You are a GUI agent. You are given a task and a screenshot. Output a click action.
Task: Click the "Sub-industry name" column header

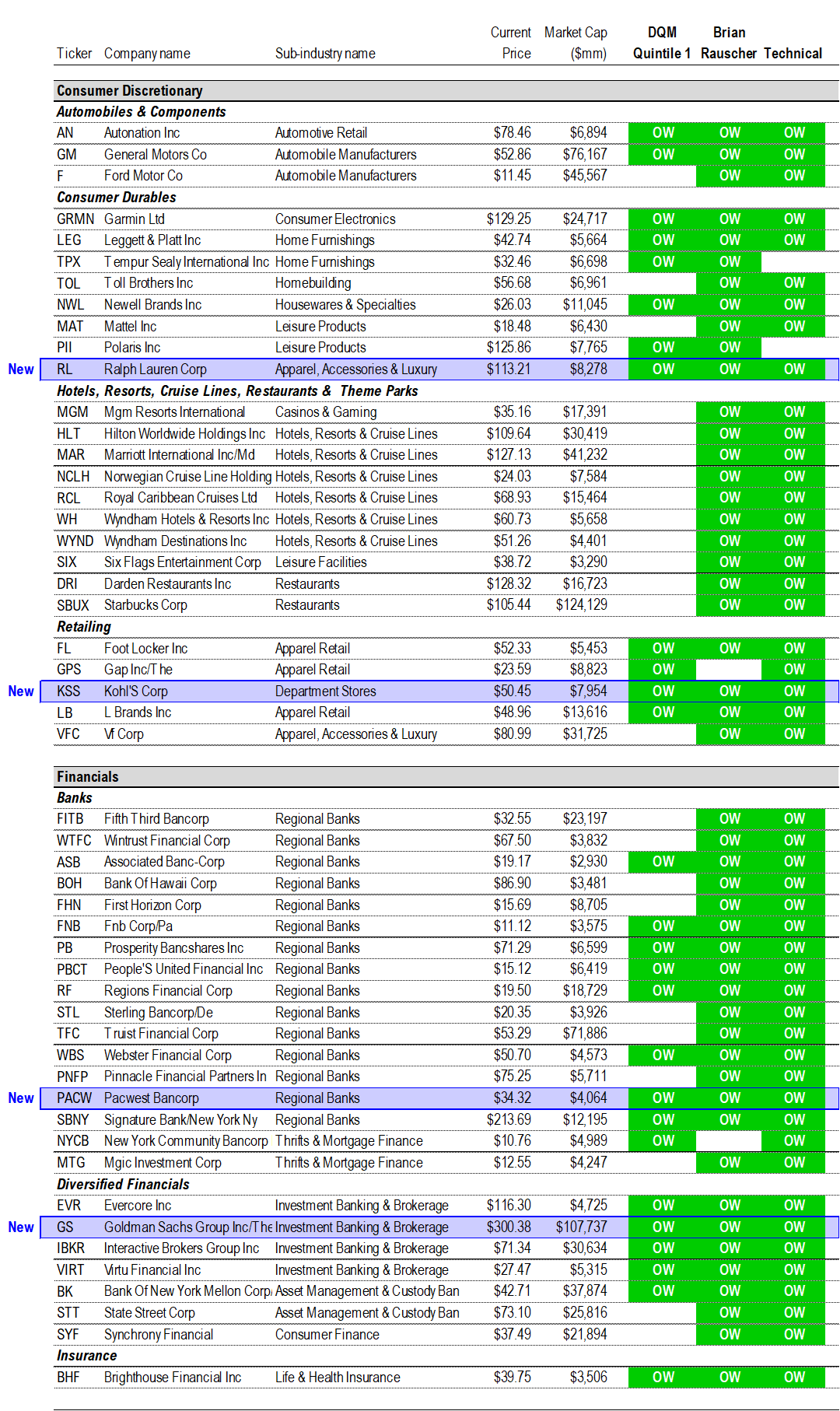325,54
